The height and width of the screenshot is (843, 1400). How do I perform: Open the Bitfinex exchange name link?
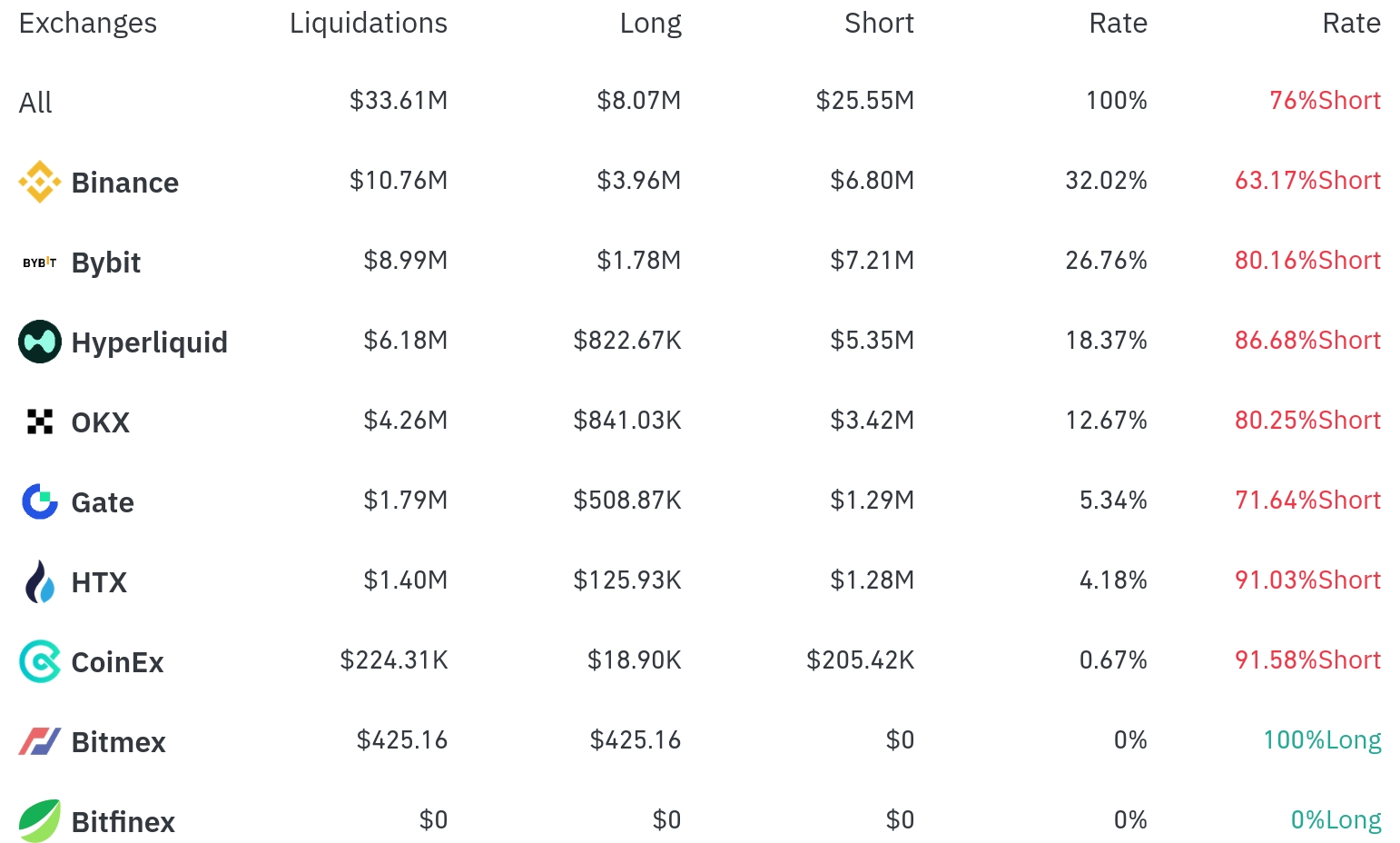tap(123, 822)
